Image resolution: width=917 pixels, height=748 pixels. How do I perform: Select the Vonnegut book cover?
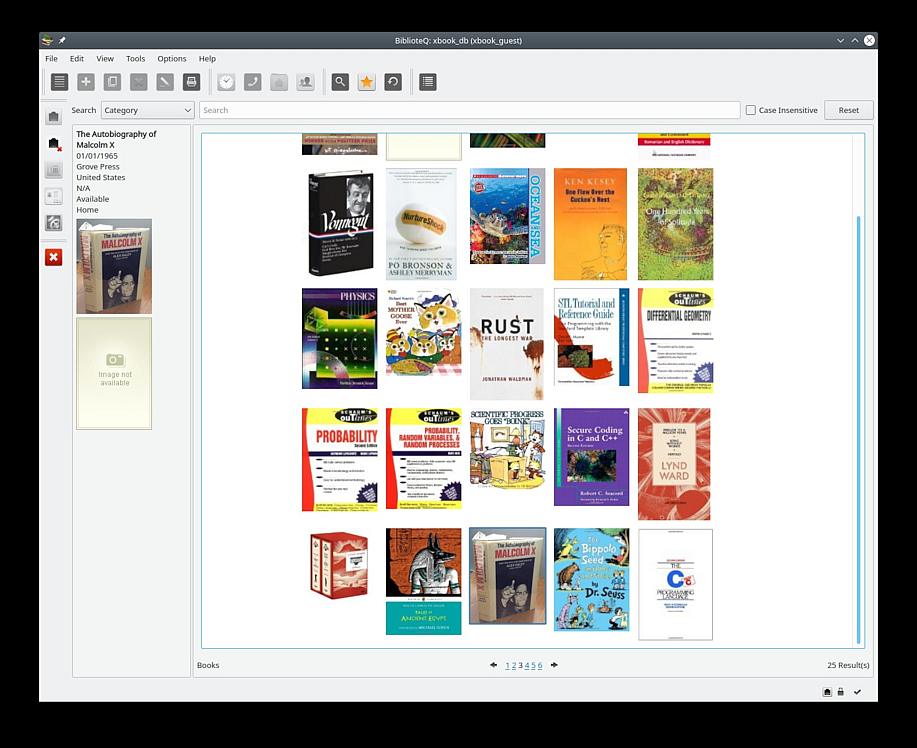tap(340, 224)
